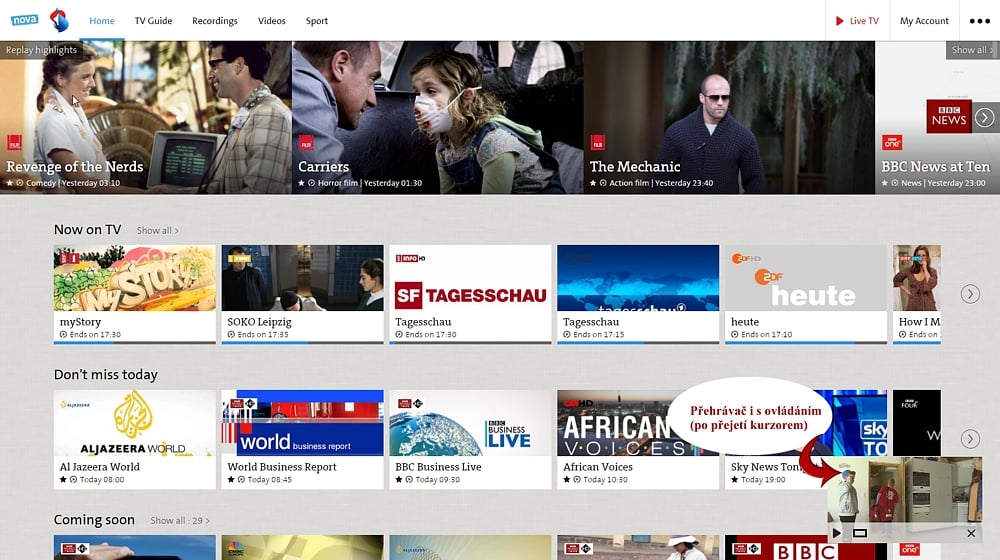Open the myStory thumbnail

[x=135, y=278]
